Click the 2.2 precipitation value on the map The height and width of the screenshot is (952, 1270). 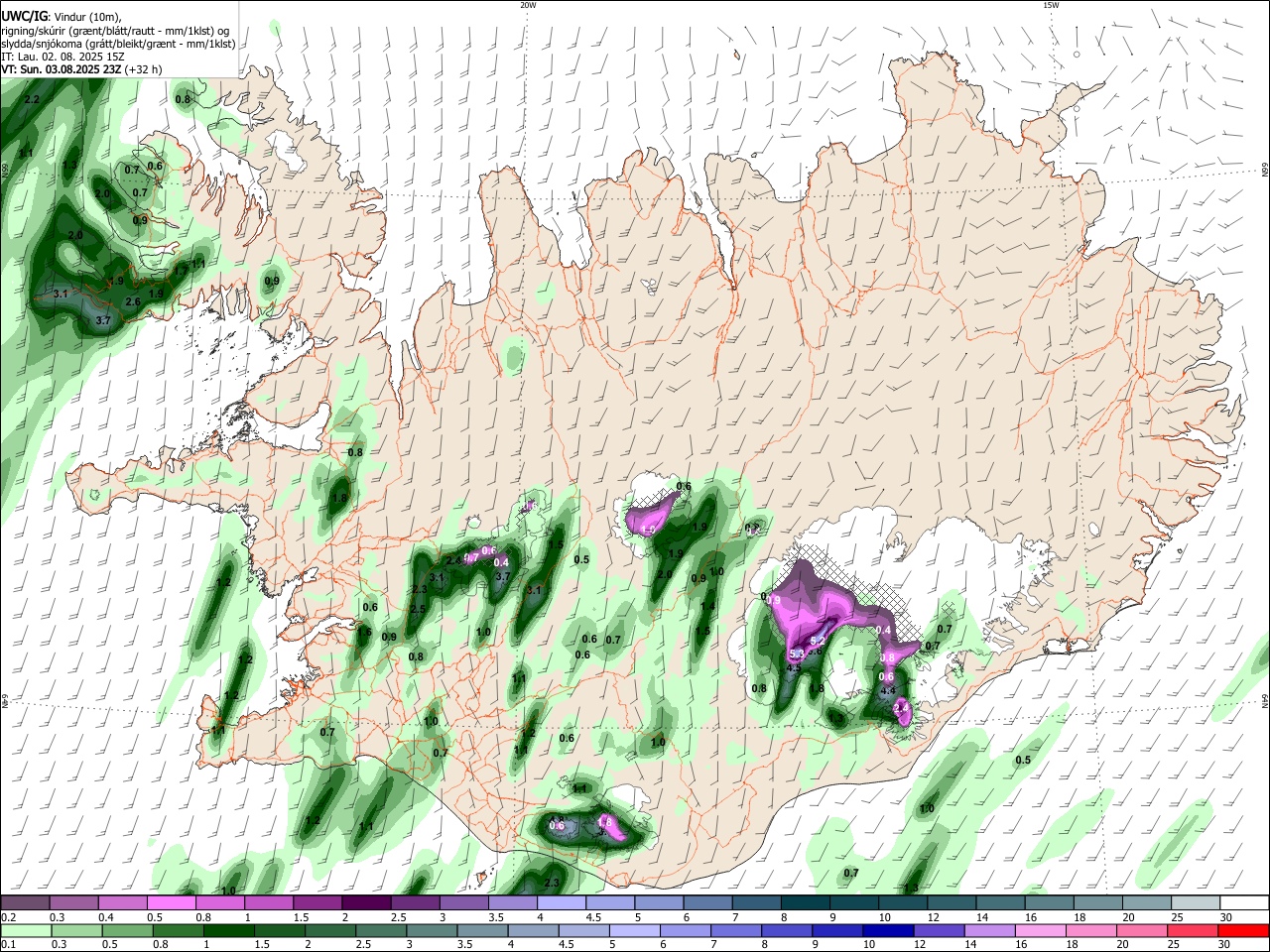[32, 100]
